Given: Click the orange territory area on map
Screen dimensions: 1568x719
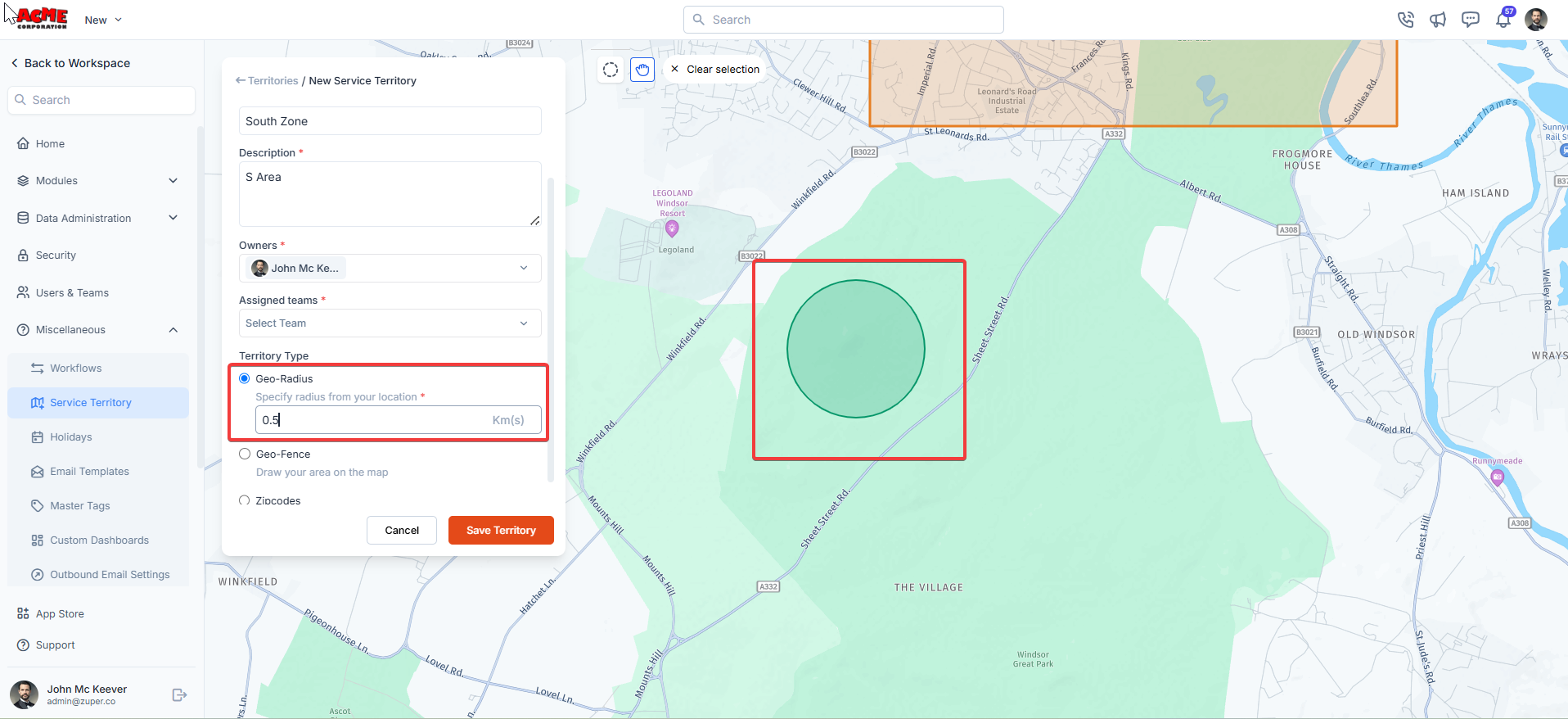Looking at the screenshot, I should coord(1133,83).
